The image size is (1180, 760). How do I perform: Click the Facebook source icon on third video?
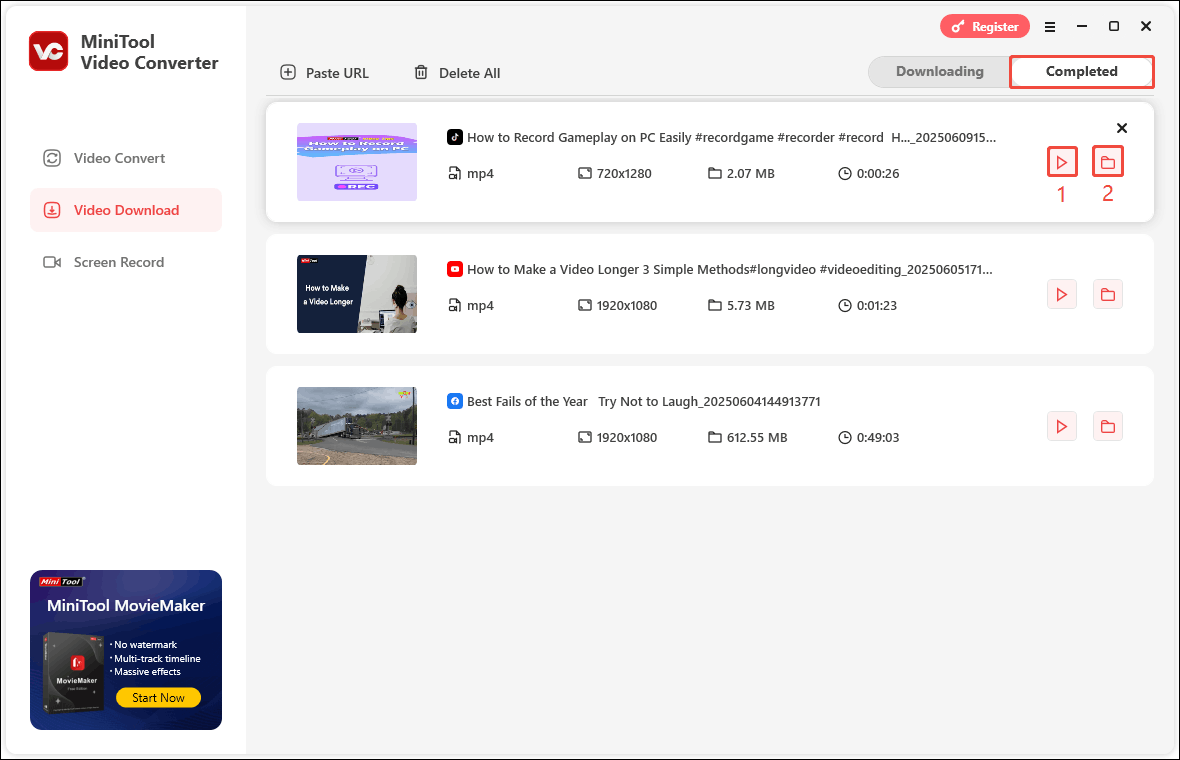[x=455, y=401]
